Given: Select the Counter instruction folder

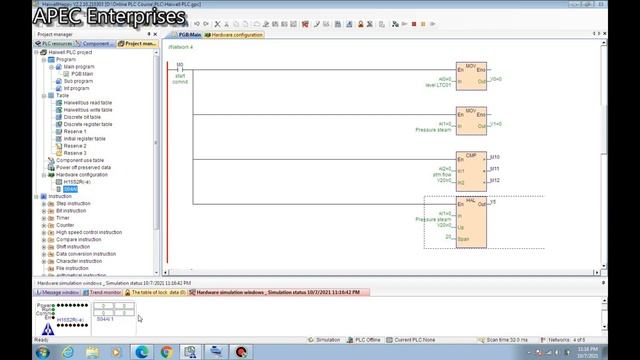Looking at the screenshot, I should point(65,225).
